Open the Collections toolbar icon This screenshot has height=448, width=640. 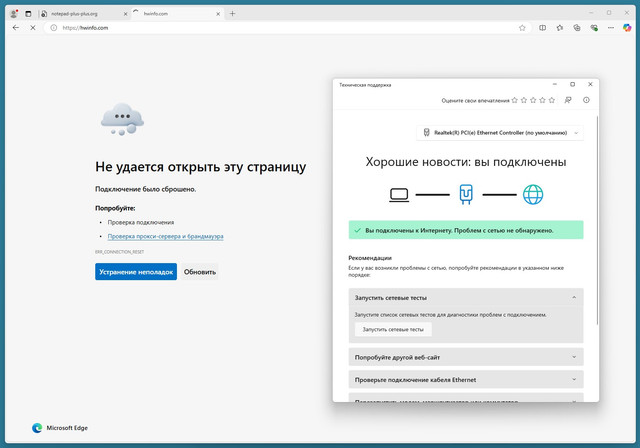pos(577,28)
